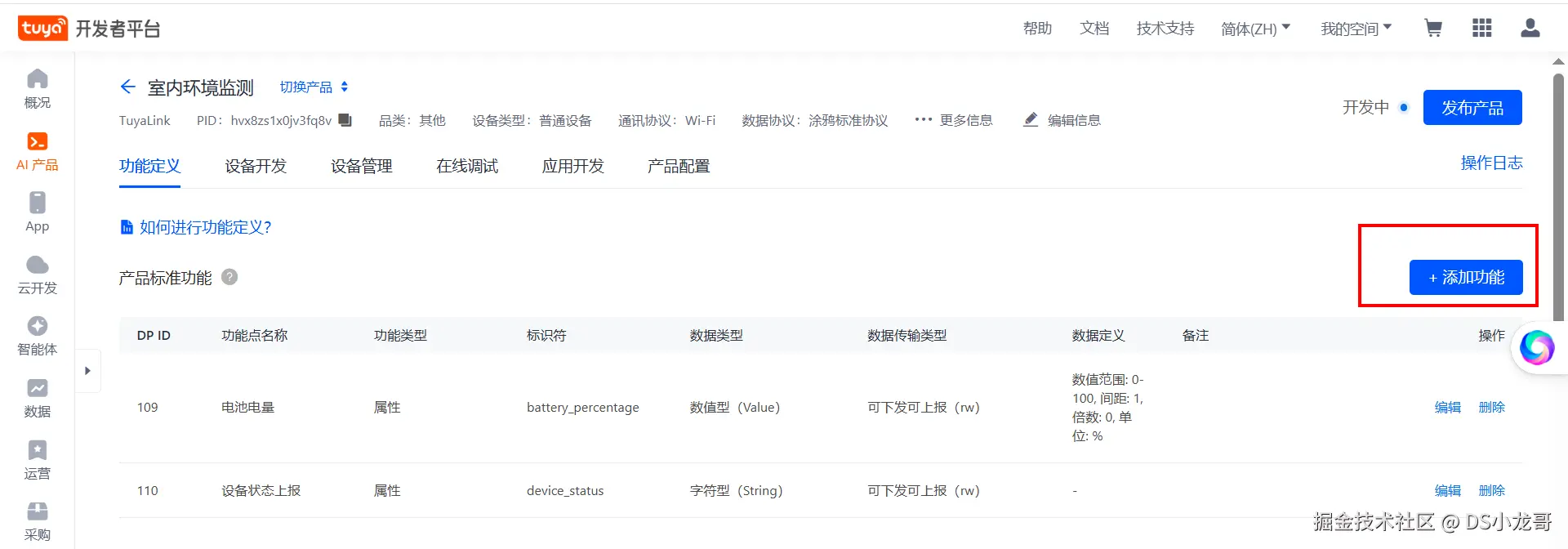Image resolution: width=1568 pixels, height=549 pixels.
Task: Switch to the 设备开发 tab
Action: [256, 166]
